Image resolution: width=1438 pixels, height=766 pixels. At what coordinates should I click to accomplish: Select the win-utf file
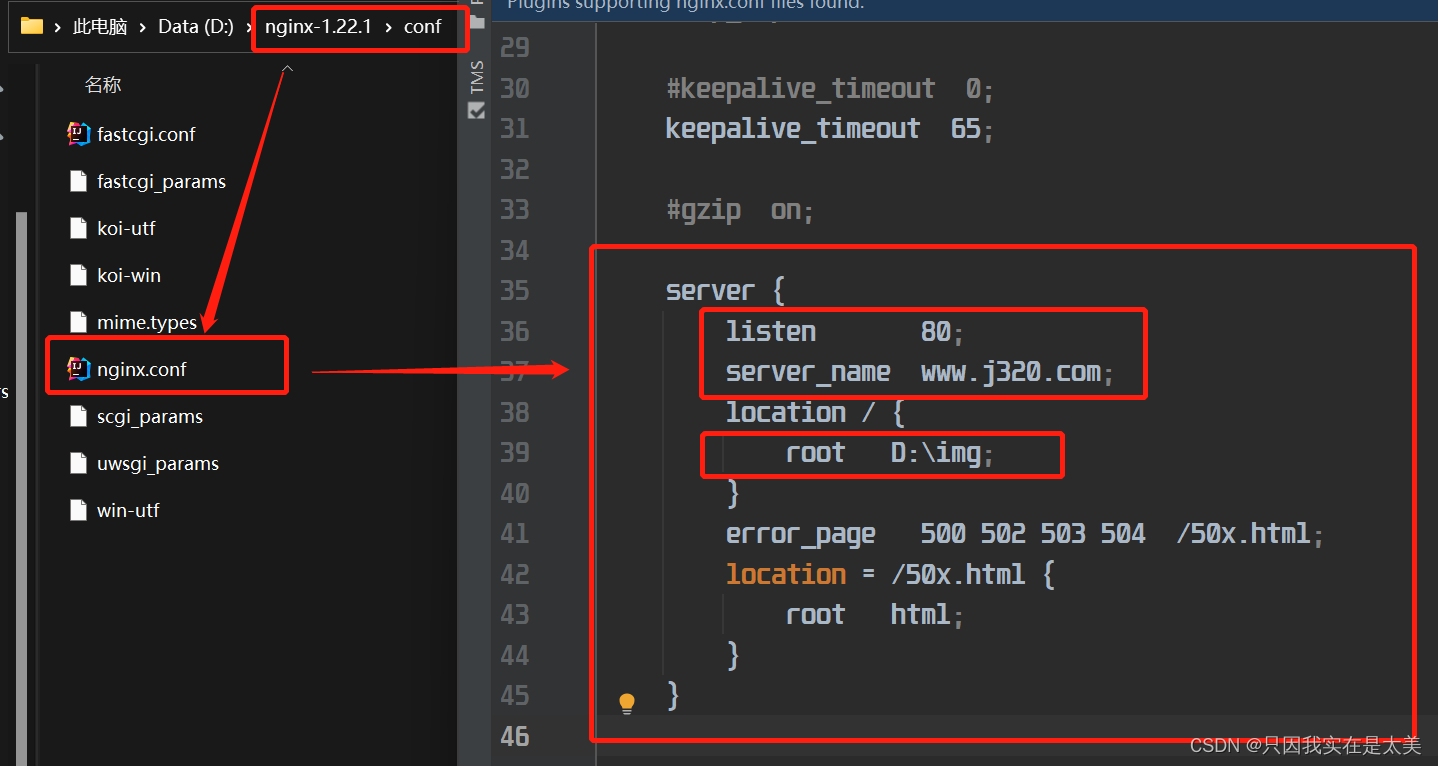pyautogui.click(x=128, y=510)
